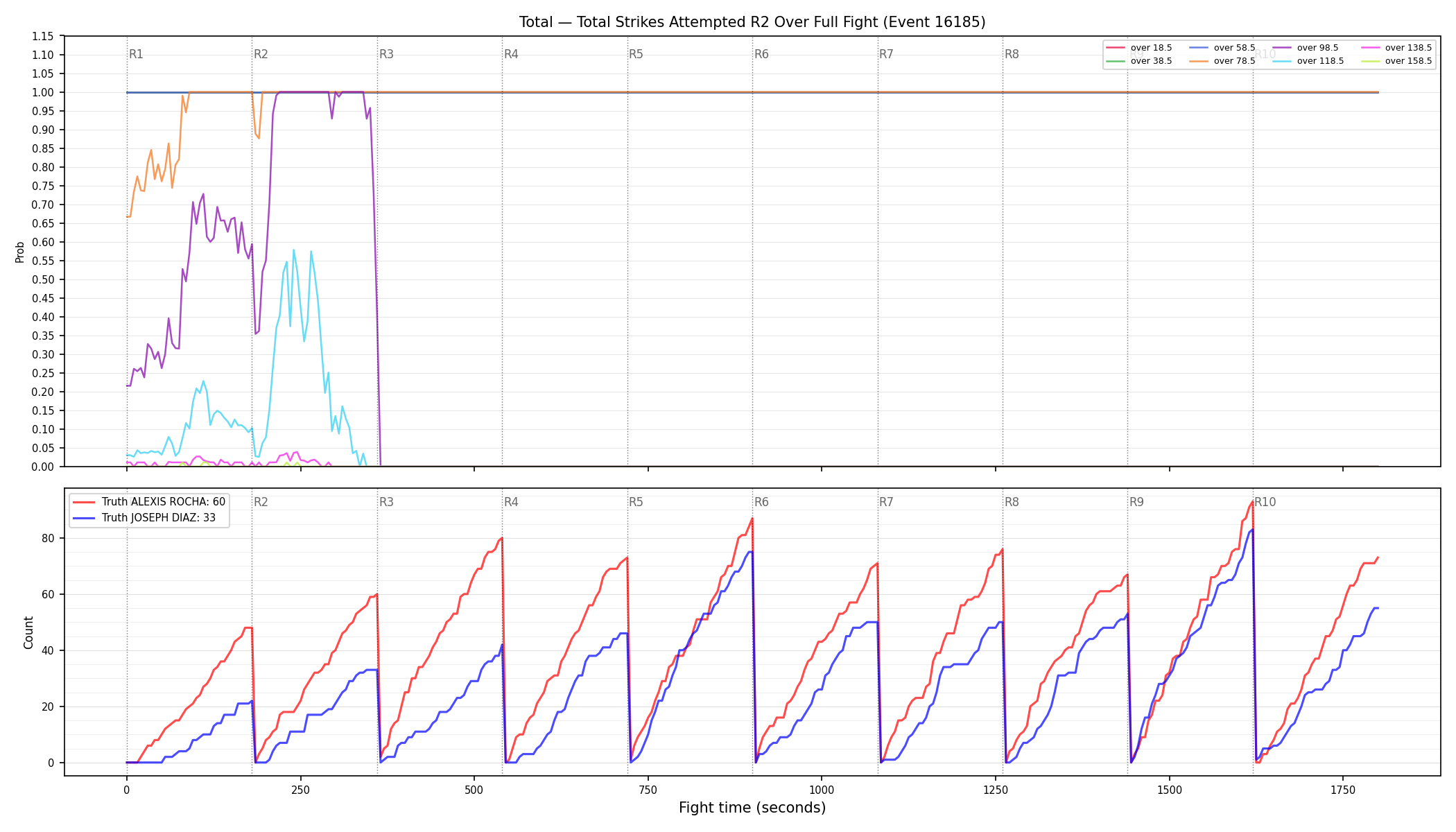Click the 750 tick on the time axis
Viewport: 1456px width, 832px height.
(x=648, y=790)
